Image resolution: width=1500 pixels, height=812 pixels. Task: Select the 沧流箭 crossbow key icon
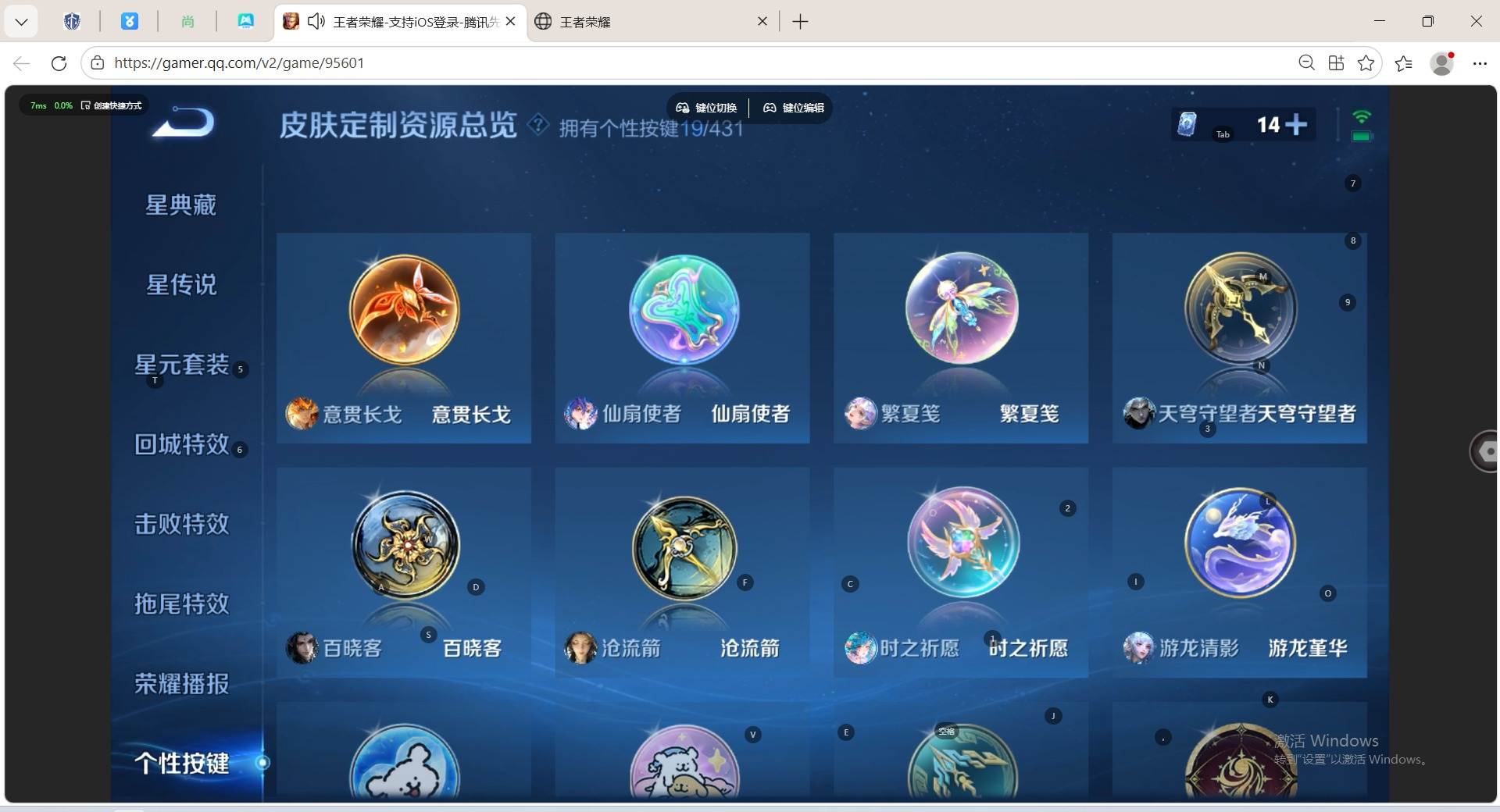point(684,547)
